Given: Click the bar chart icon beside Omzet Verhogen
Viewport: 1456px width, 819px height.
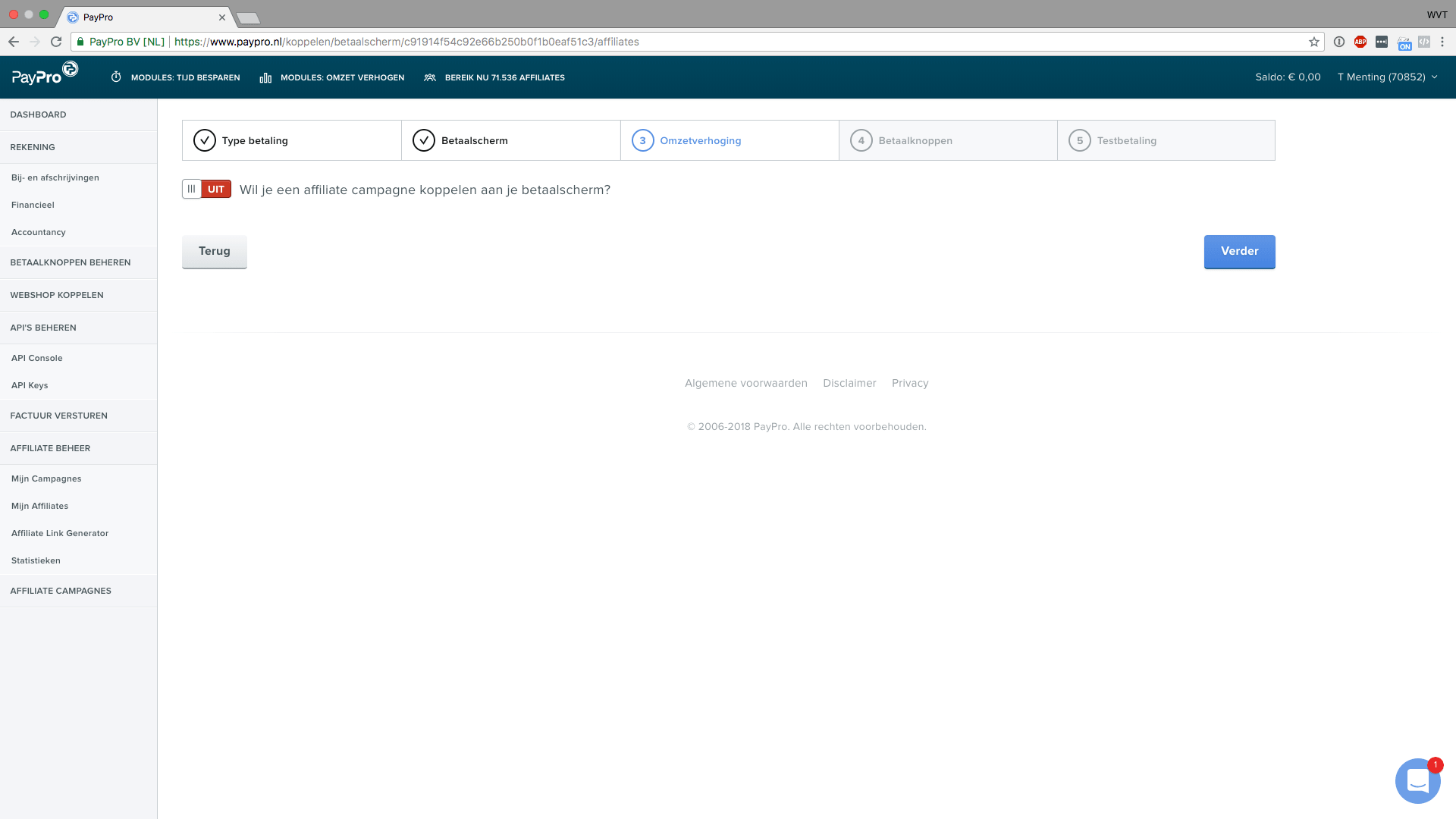Looking at the screenshot, I should pyautogui.click(x=265, y=77).
